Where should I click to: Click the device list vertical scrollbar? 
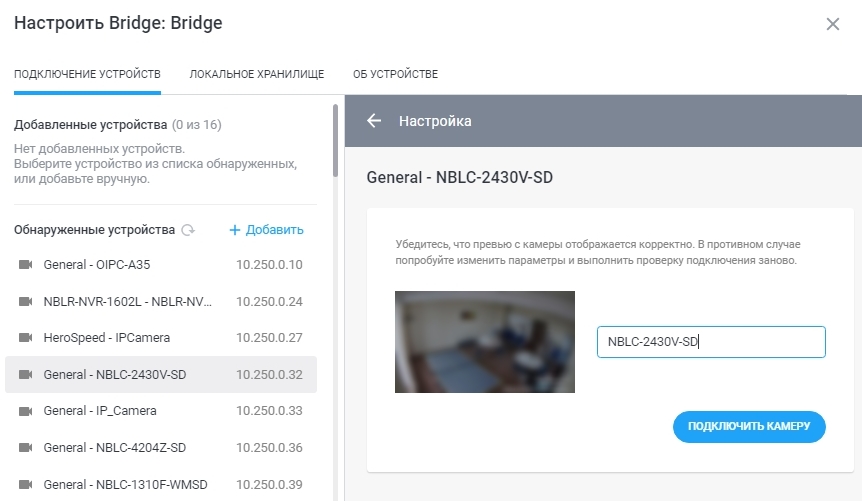point(335,140)
